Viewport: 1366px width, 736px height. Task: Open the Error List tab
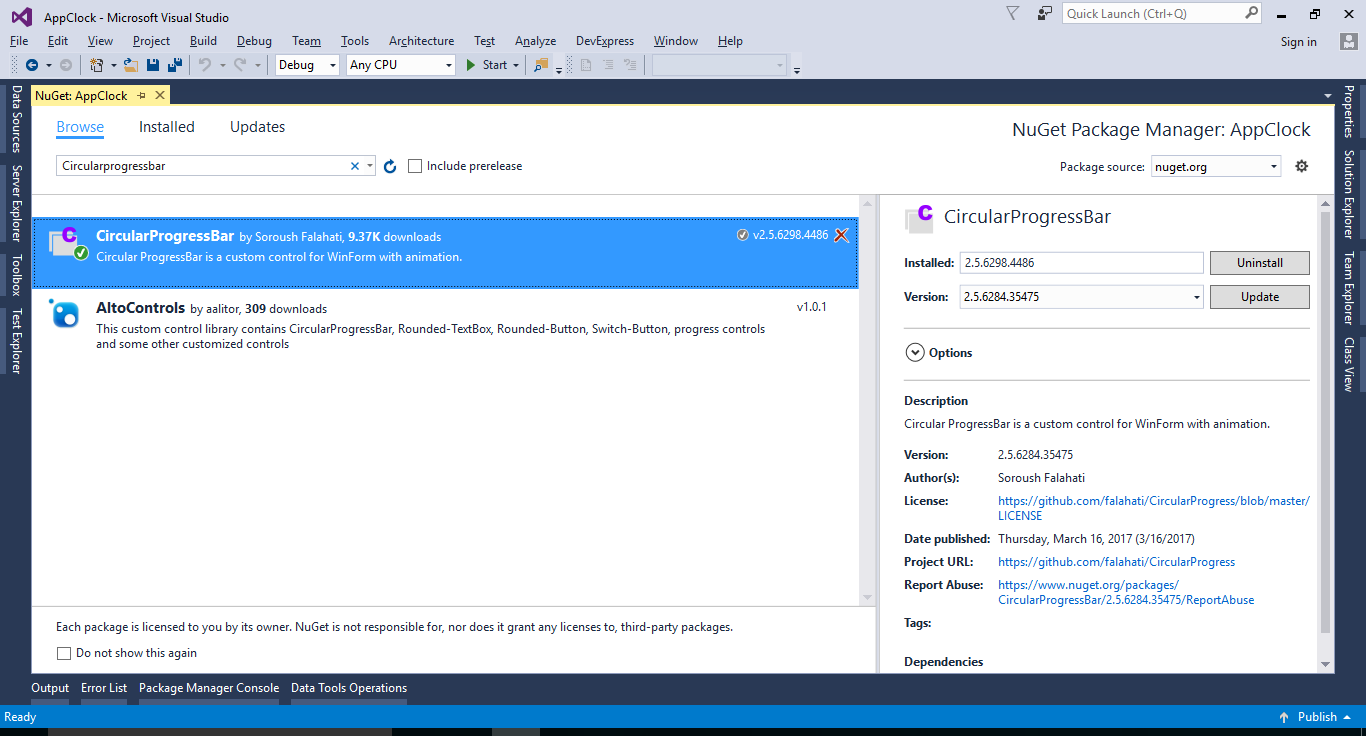coord(104,688)
